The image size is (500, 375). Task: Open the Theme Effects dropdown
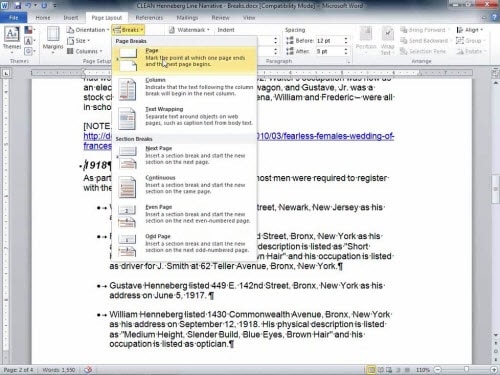pyautogui.click(x=29, y=51)
